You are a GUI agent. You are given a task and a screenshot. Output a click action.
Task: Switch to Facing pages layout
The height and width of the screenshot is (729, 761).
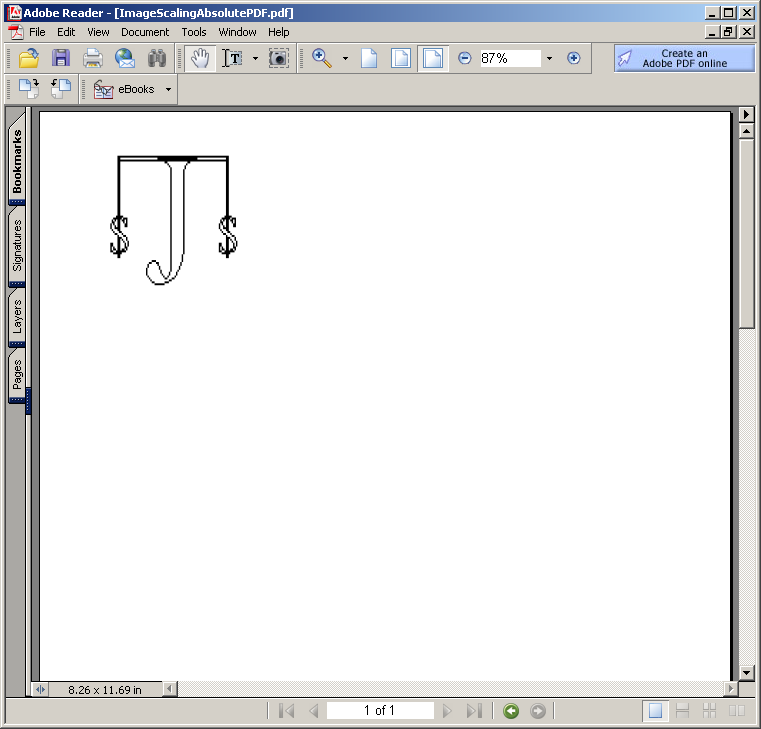tap(737, 711)
